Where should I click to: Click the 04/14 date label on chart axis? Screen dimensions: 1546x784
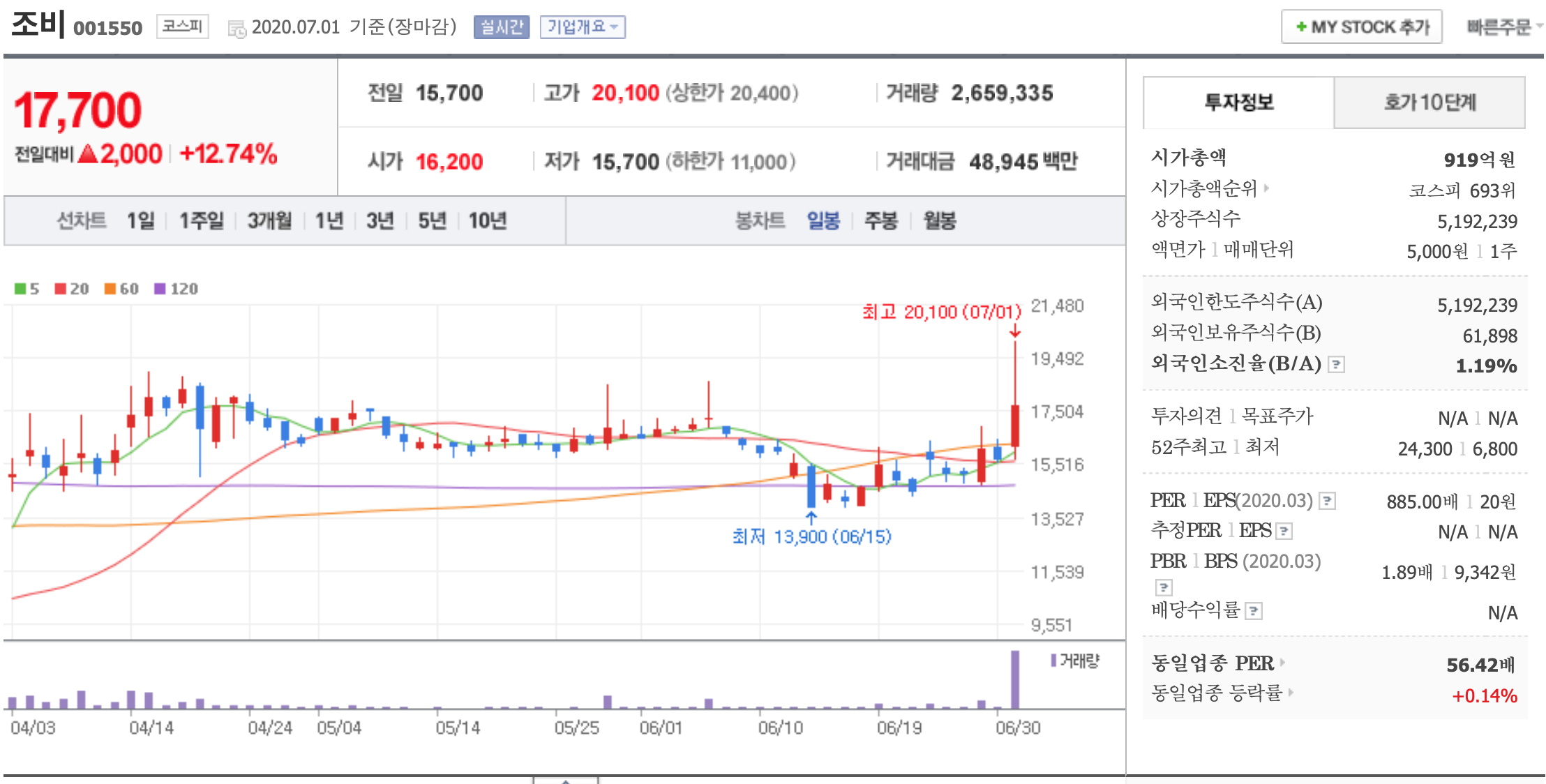(x=151, y=728)
